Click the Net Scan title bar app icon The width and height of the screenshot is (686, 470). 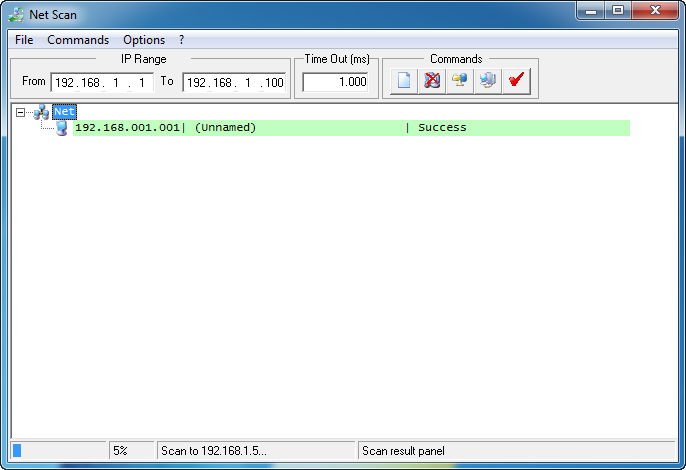click(x=17, y=15)
